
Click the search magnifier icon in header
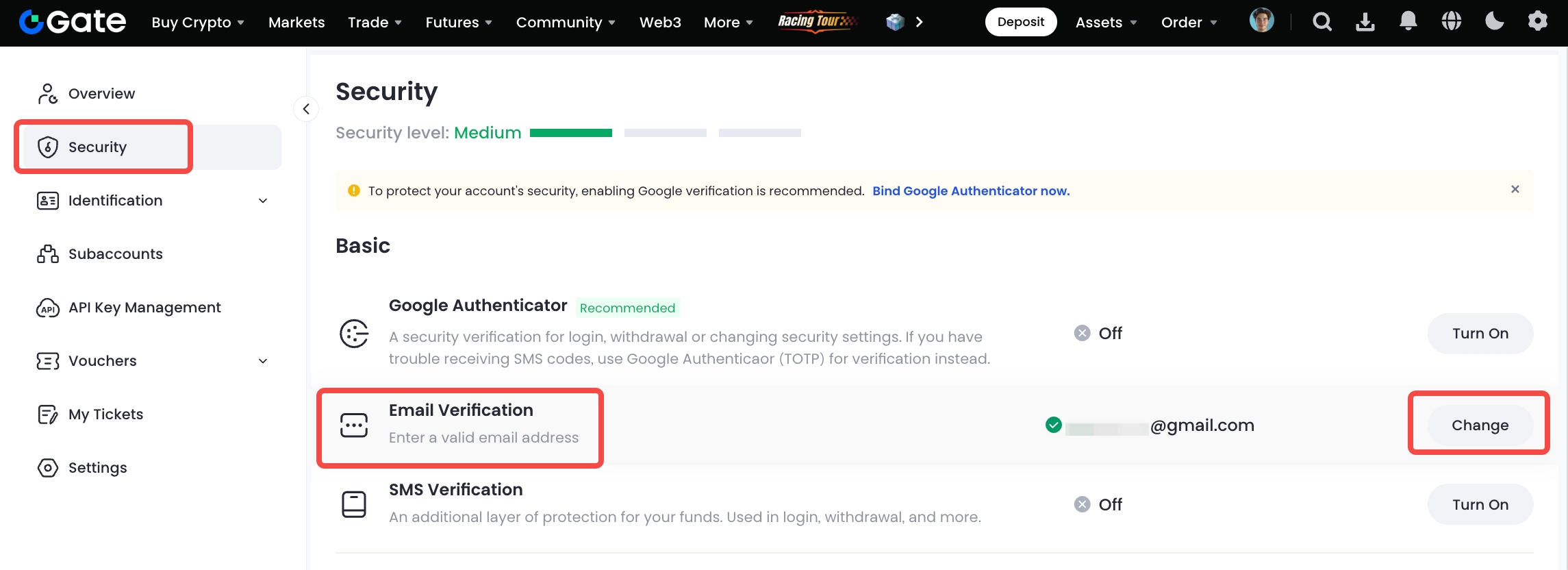click(x=1322, y=22)
